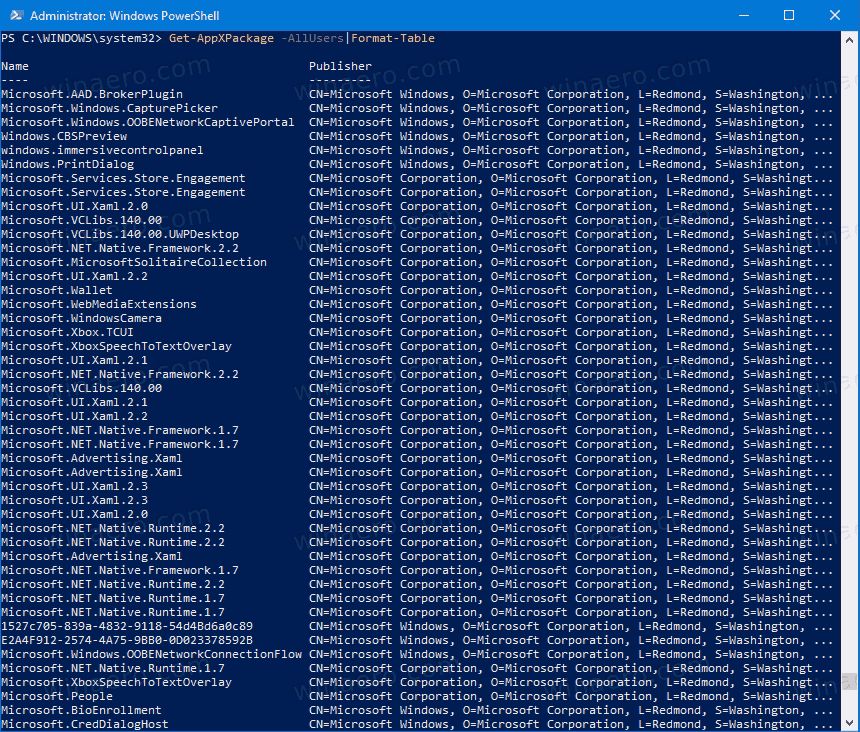The height and width of the screenshot is (732, 860).
Task: Select the Microsoft.WindowsCamera entry
Action: point(81,317)
